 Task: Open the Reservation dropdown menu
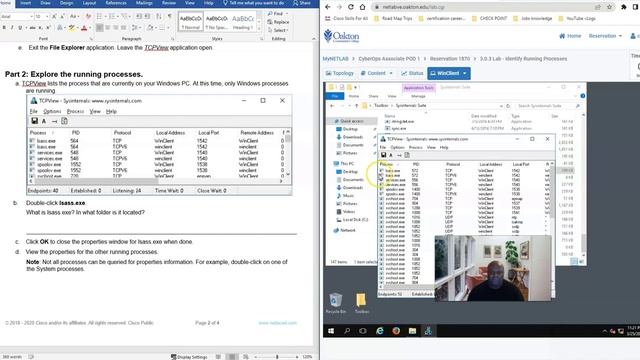605,36
